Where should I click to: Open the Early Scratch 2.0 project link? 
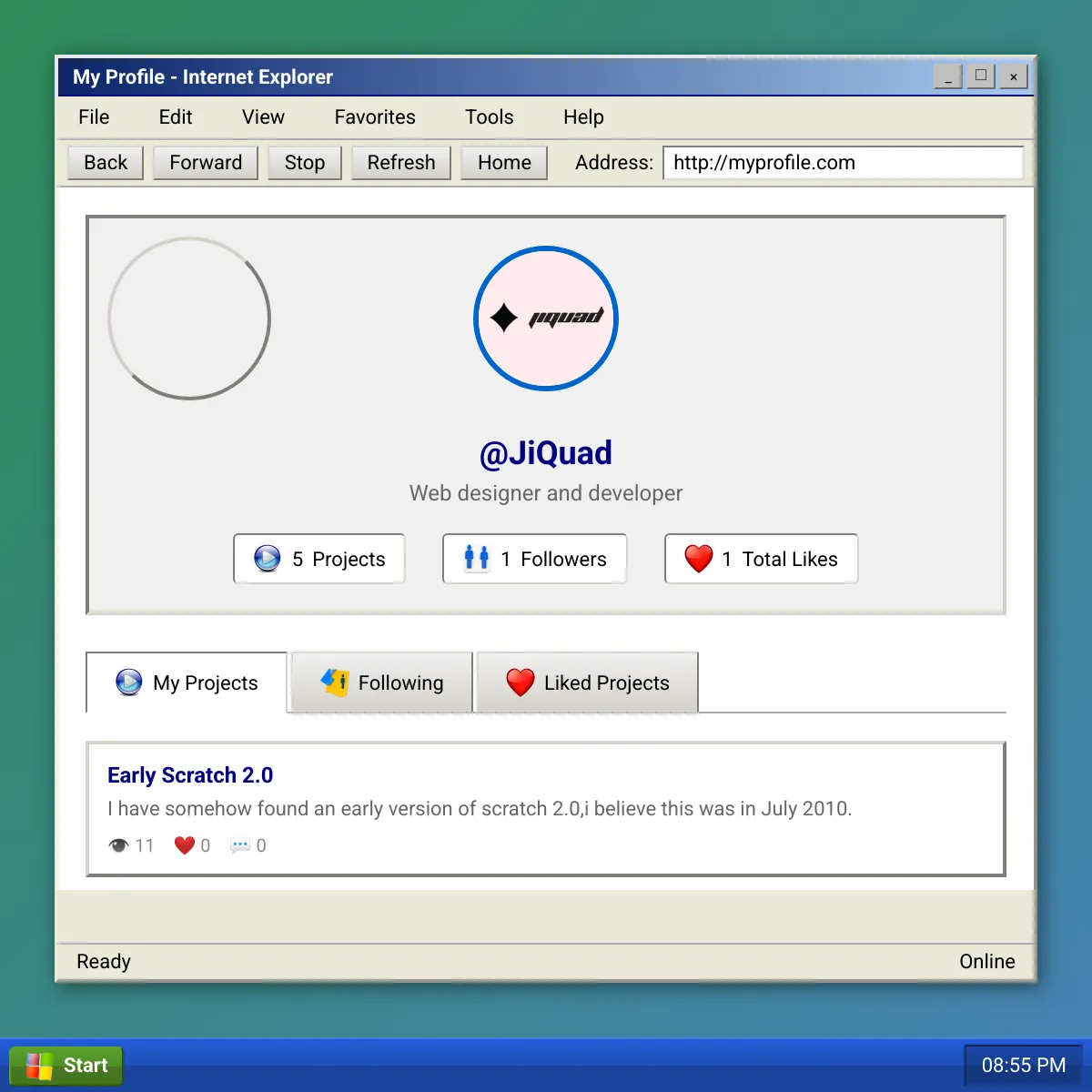190,775
